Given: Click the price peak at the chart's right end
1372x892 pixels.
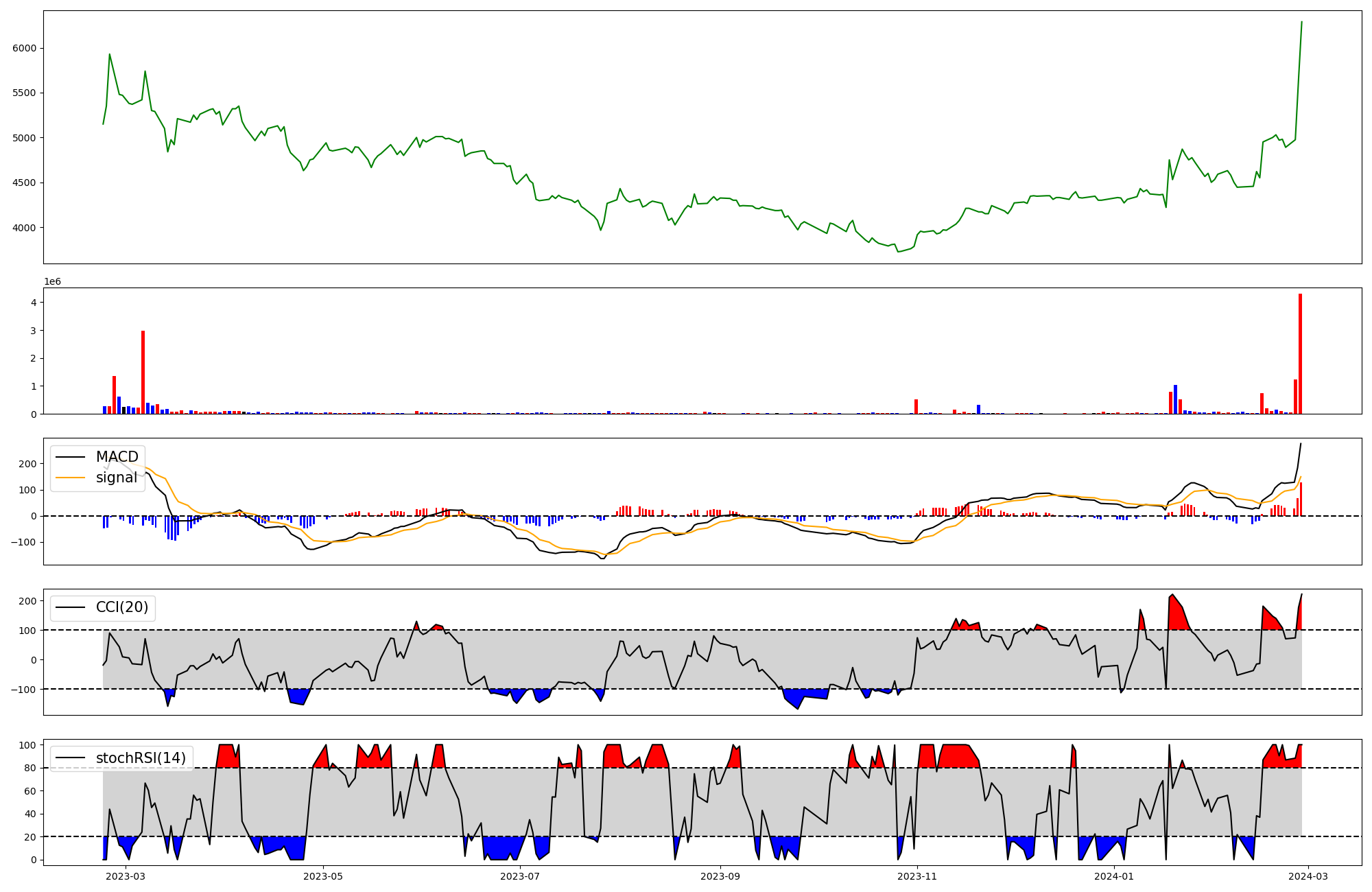Looking at the screenshot, I should click(x=1301, y=23).
